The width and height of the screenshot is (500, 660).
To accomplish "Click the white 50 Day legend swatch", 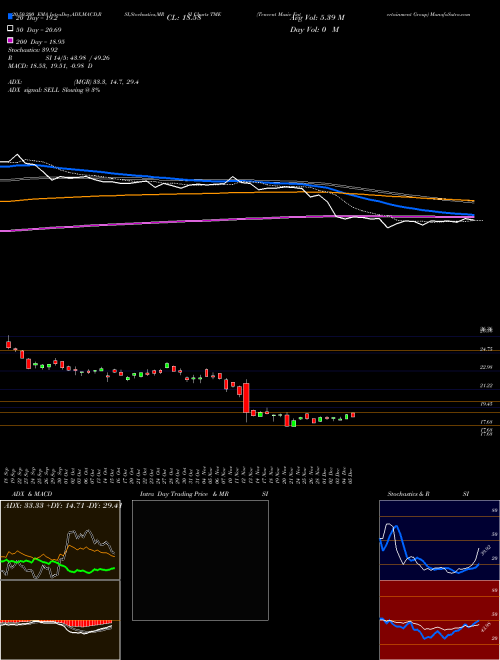I will 10,29.
